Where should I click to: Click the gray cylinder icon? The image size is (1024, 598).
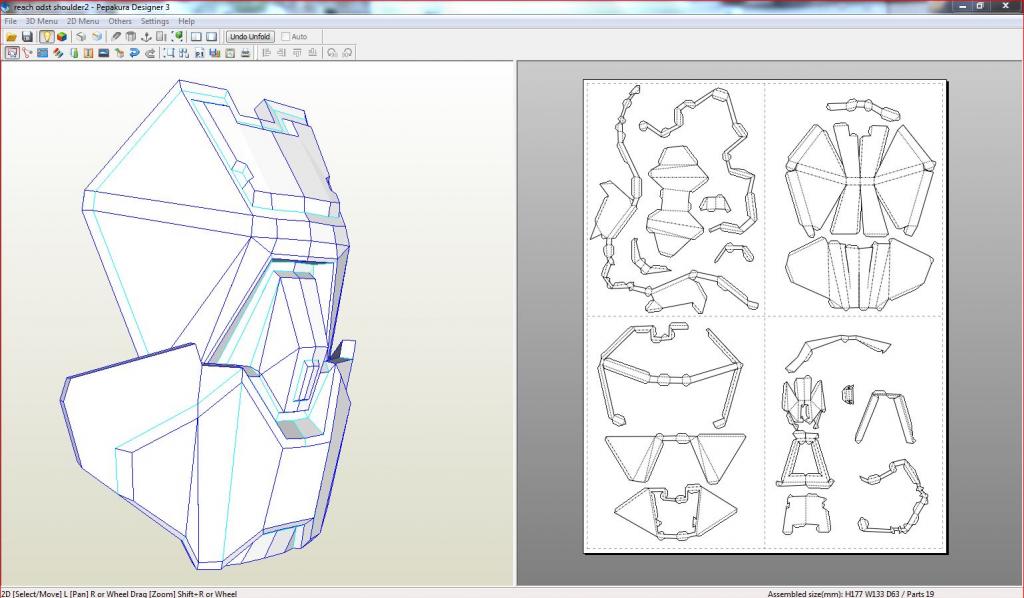(131, 37)
